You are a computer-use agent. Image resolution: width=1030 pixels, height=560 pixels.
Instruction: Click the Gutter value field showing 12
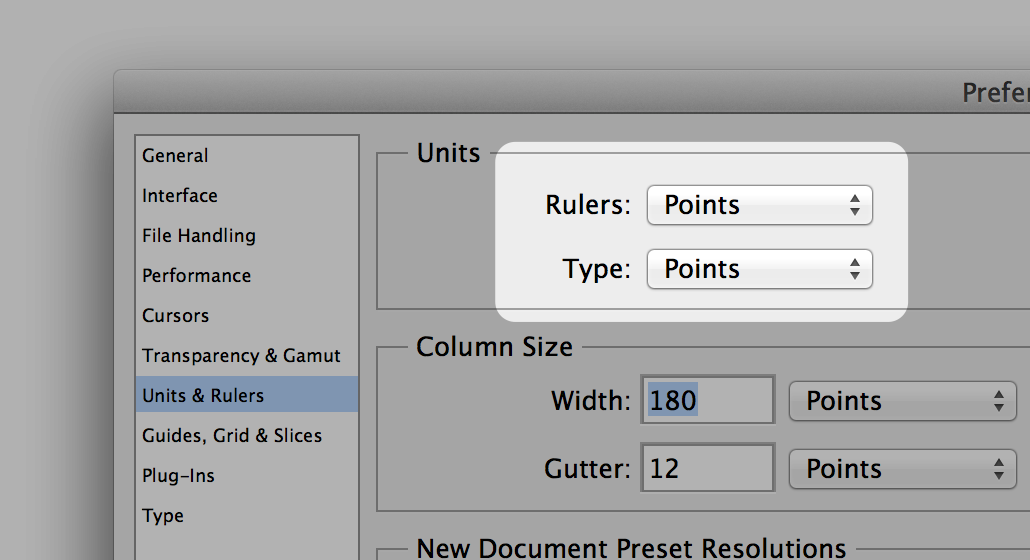pos(708,469)
